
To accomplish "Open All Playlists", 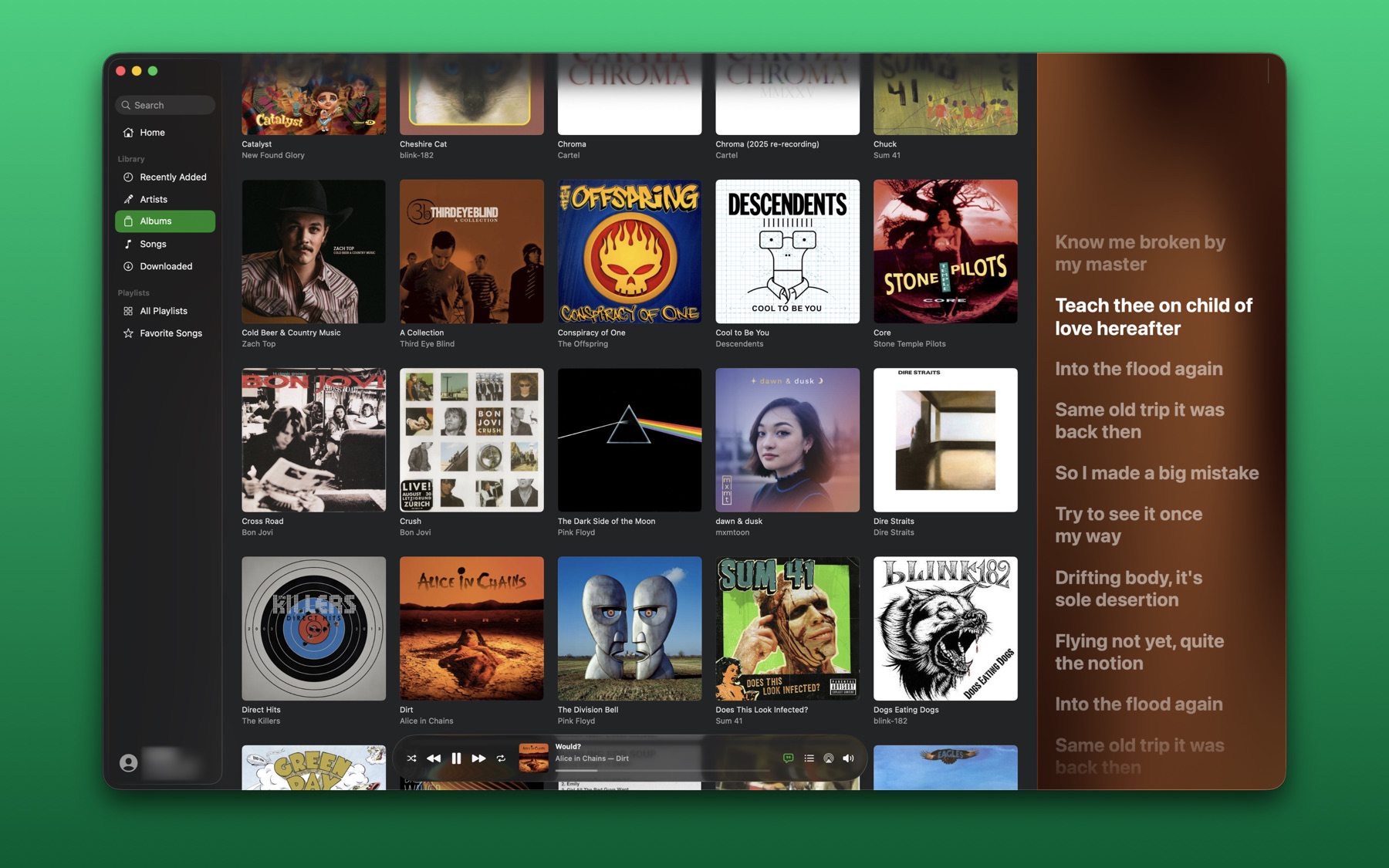I will [x=165, y=311].
